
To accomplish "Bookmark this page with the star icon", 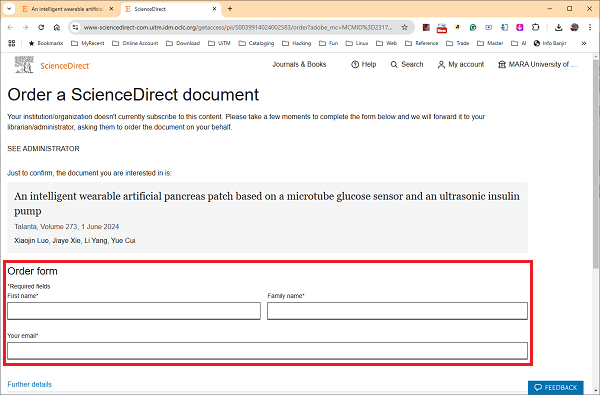I will pos(404,28).
